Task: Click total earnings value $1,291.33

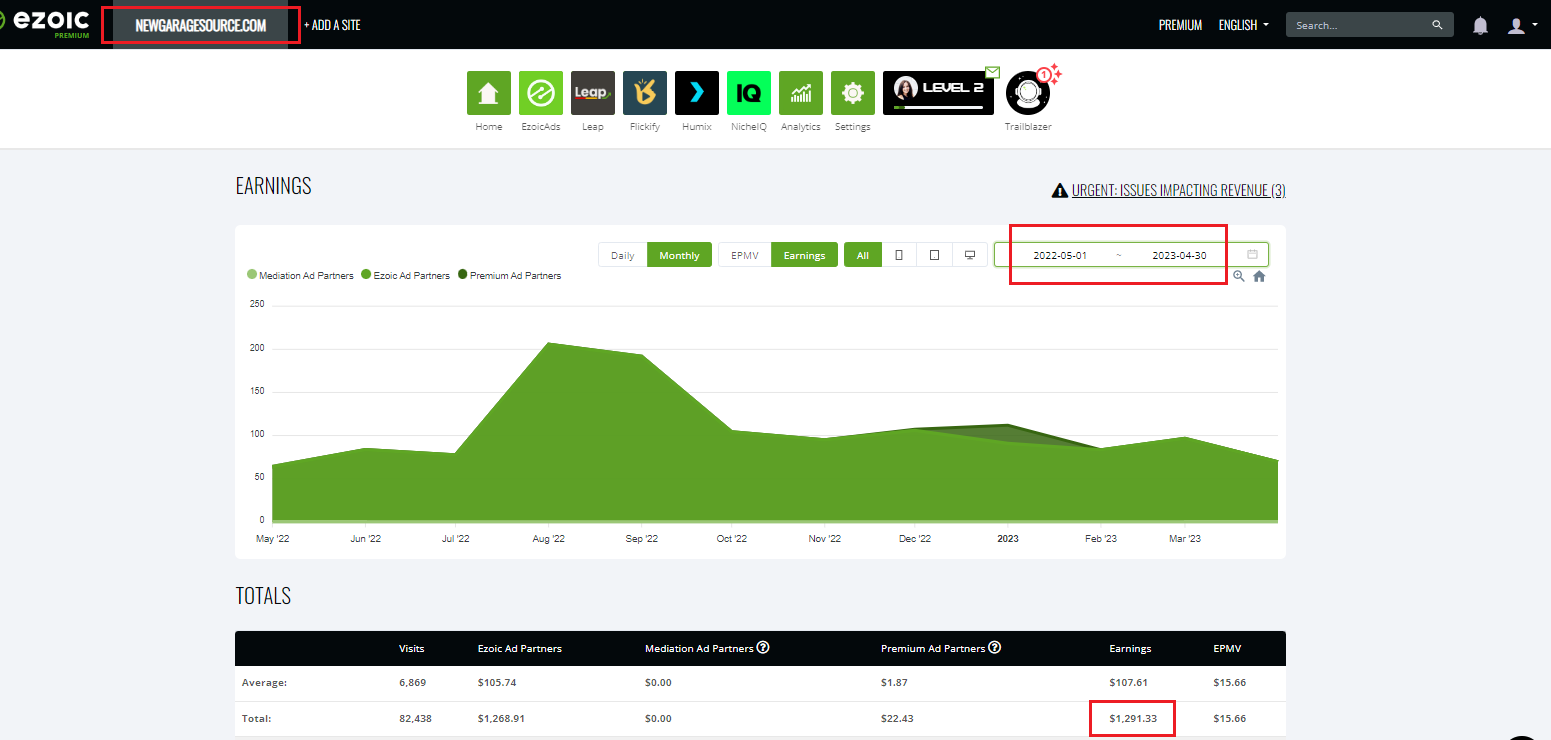Action: [x=1132, y=718]
